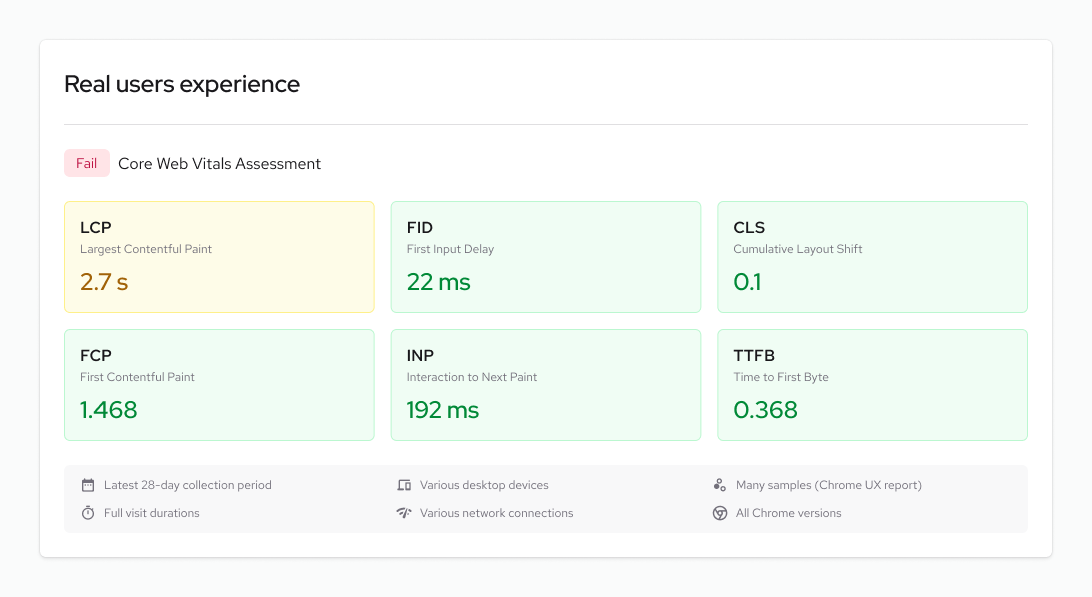This screenshot has height=597, width=1092.
Task: Expand details for the FCP metric
Action: [x=219, y=385]
